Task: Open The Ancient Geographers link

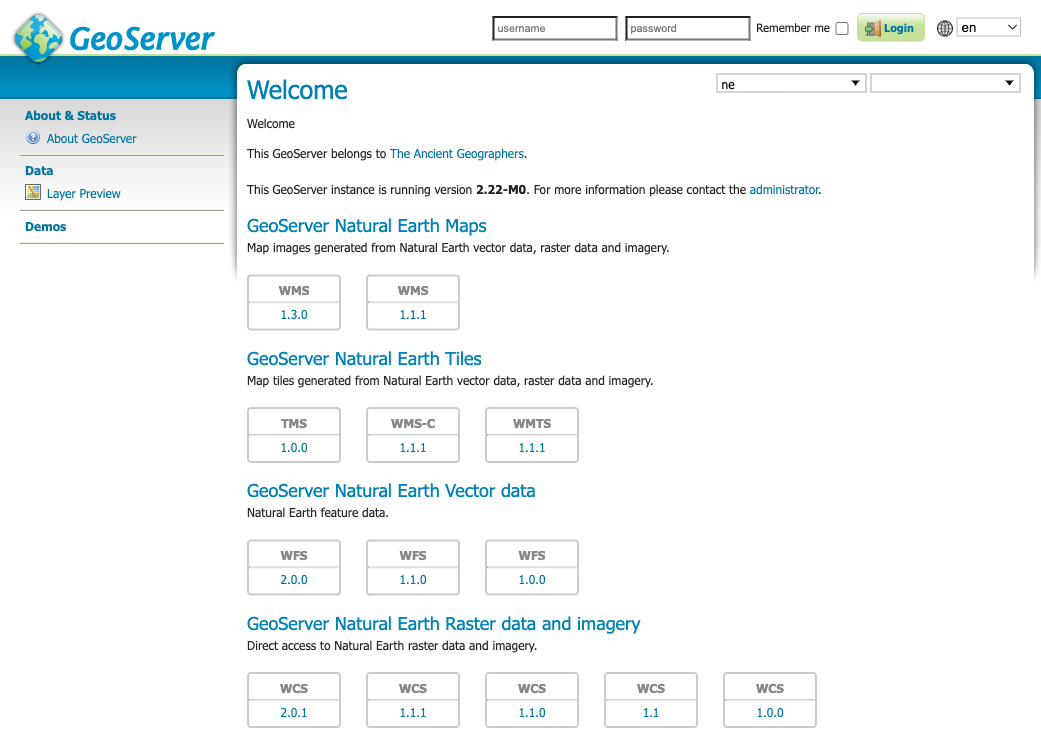Action: 457,154
